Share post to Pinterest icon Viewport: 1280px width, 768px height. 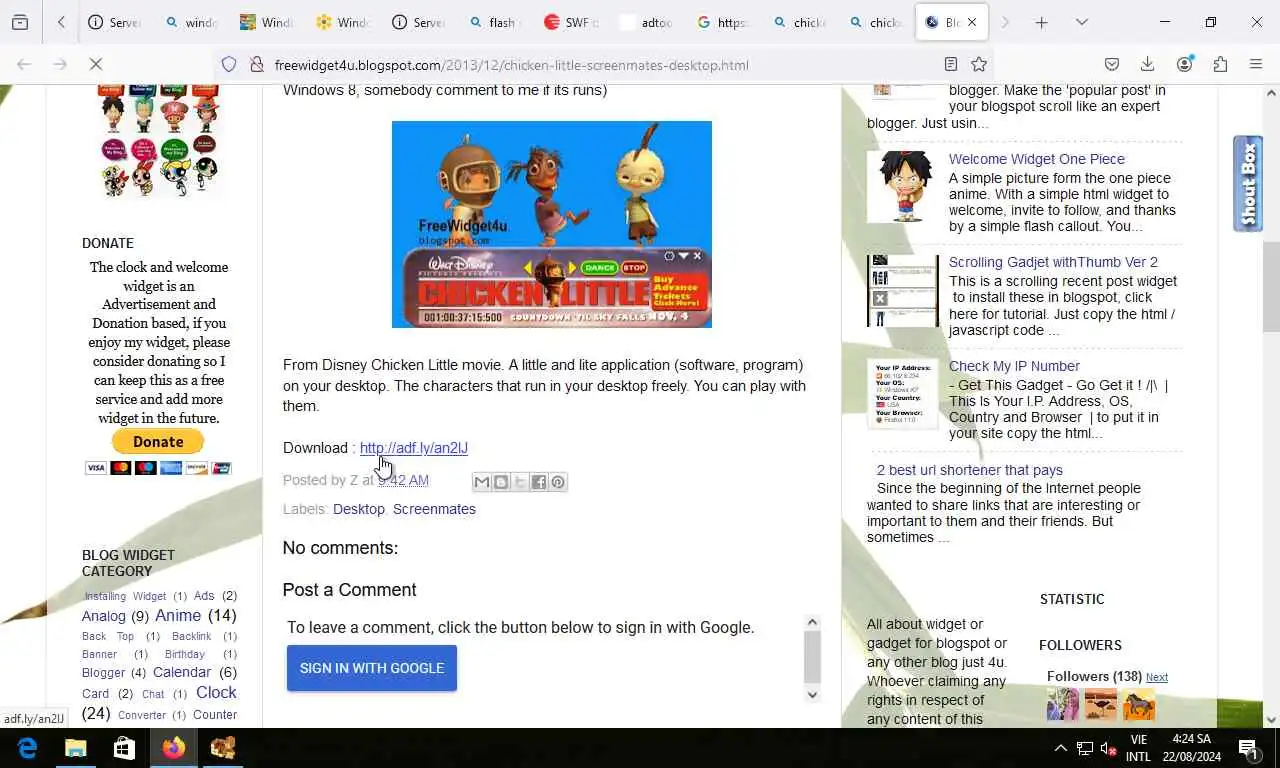point(558,482)
